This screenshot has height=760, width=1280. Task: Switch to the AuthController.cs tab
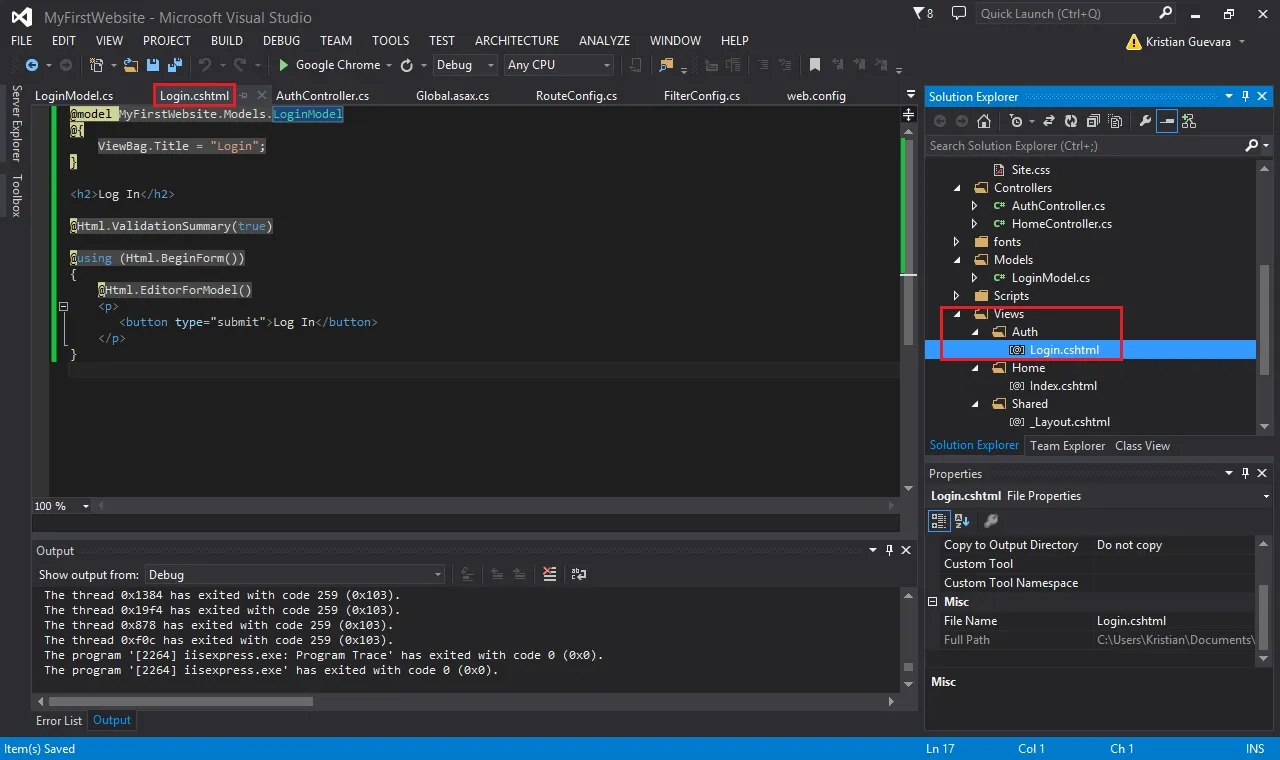click(x=322, y=96)
